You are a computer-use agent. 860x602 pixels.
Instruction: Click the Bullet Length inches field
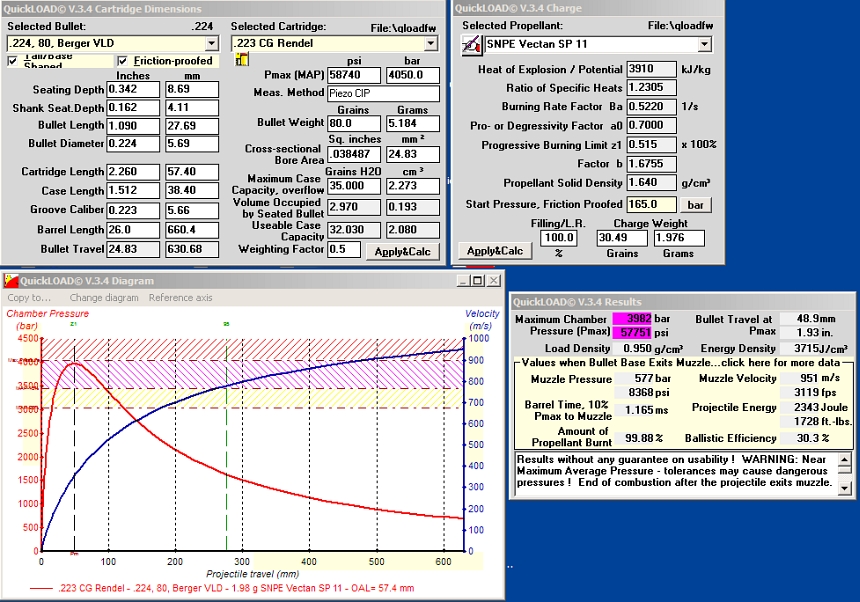click(x=133, y=126)
